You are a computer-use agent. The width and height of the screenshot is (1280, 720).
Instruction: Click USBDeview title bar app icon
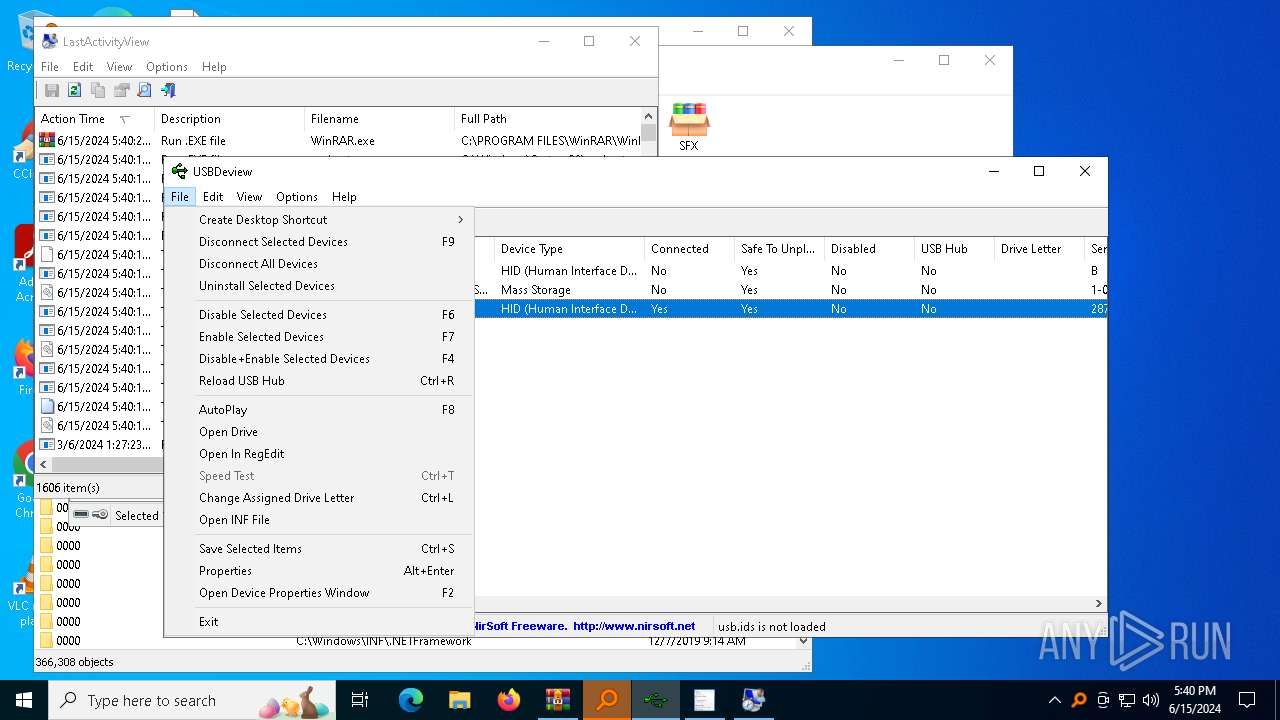tap(180, 171)
